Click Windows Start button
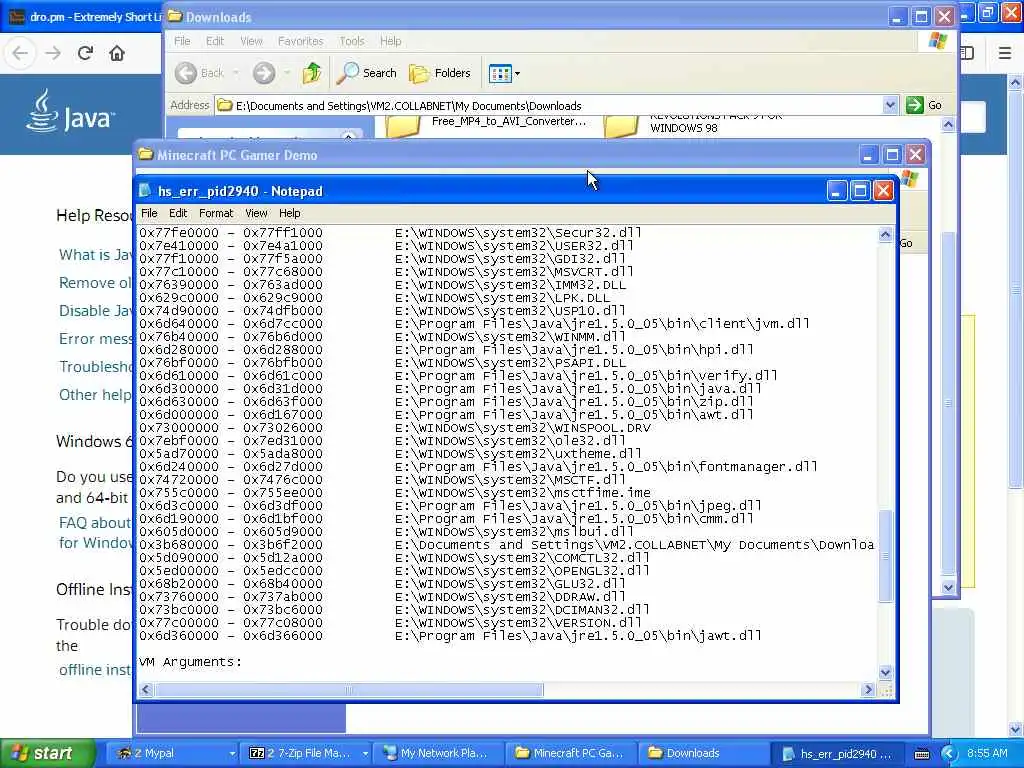This screenshot has height=768, width=1024. pos(47,753)
